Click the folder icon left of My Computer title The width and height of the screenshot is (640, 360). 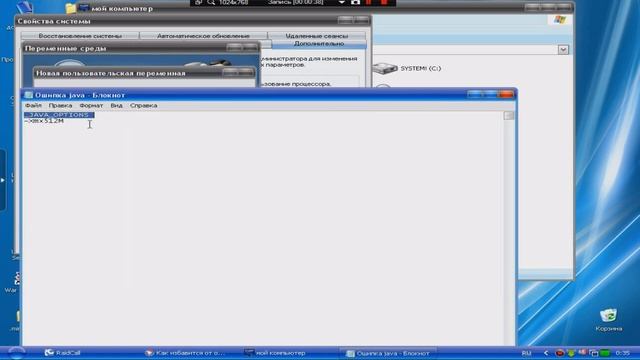coord(71,8)
